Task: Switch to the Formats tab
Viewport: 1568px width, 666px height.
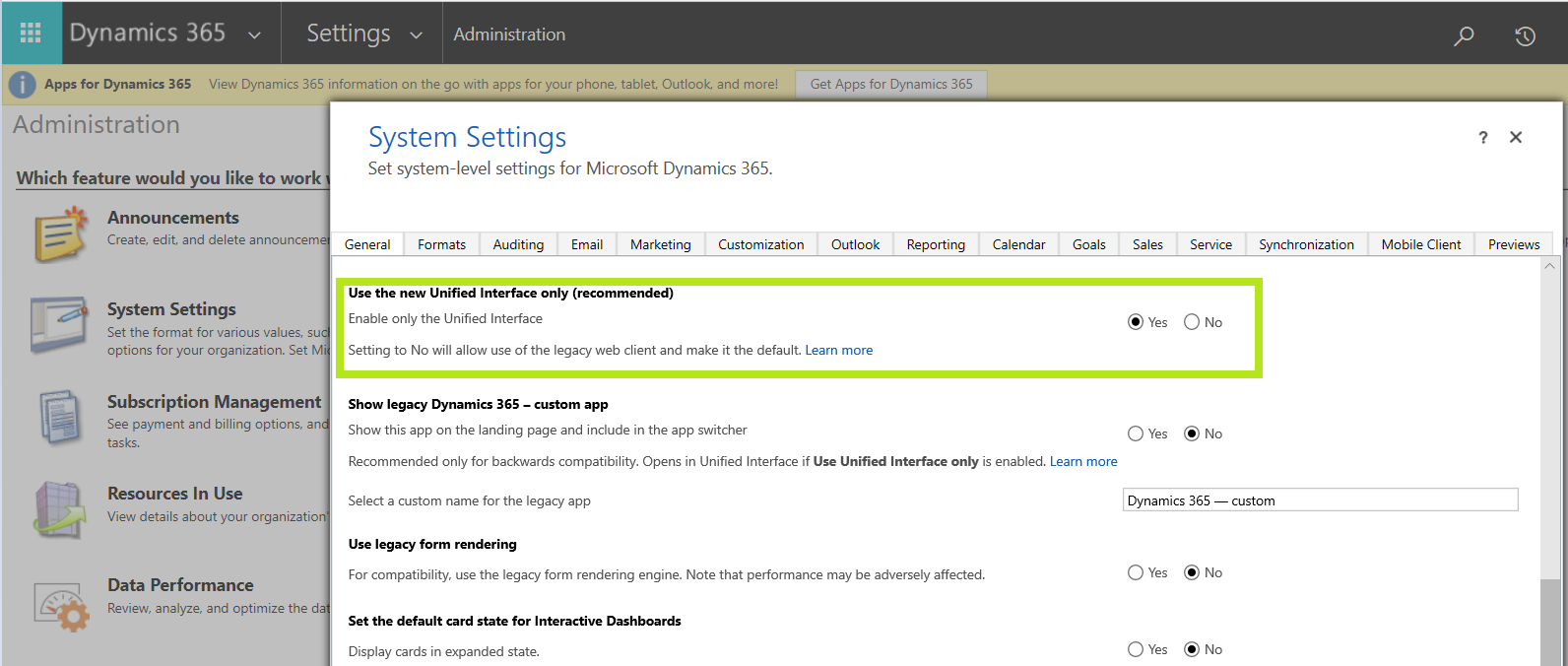Action: [x=441, y=244]
